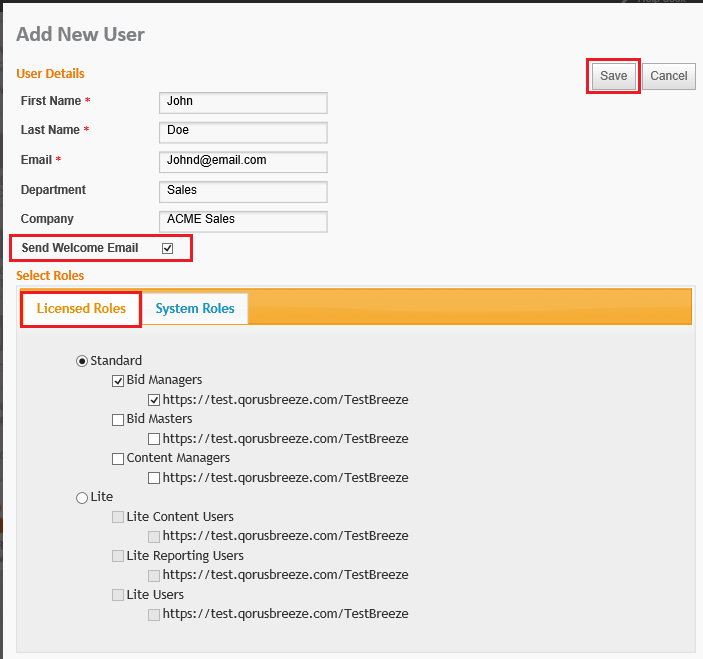Focus the First Name field containing John

click(243, 103)
